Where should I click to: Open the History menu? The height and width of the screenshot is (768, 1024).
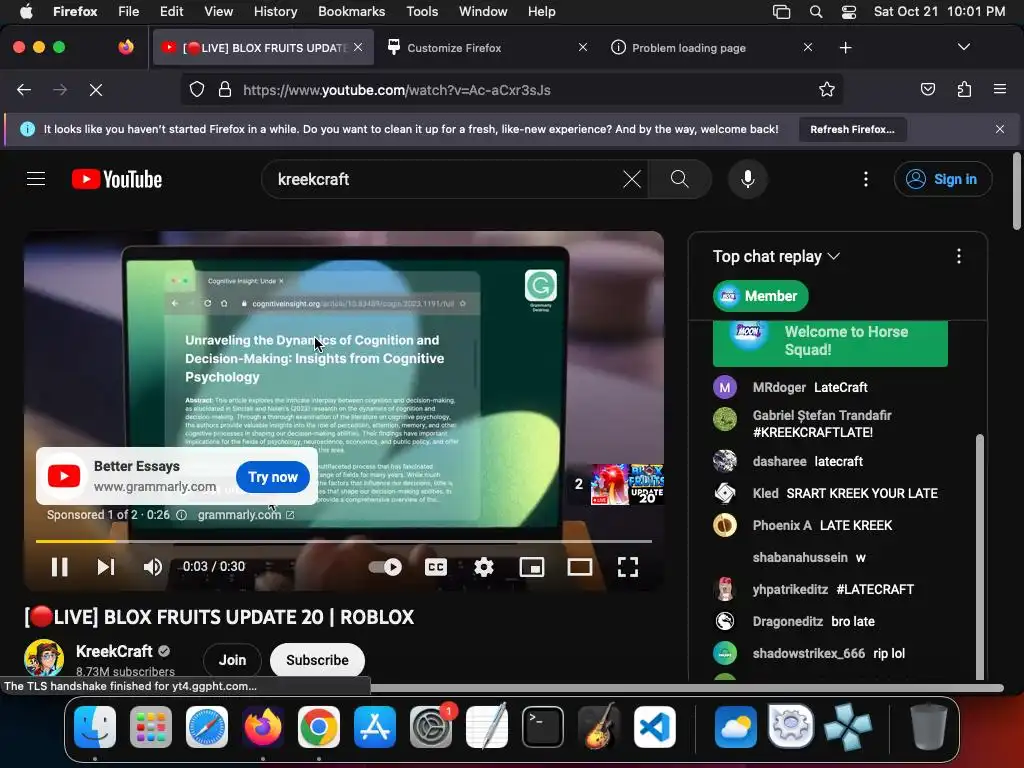[275, 11]
